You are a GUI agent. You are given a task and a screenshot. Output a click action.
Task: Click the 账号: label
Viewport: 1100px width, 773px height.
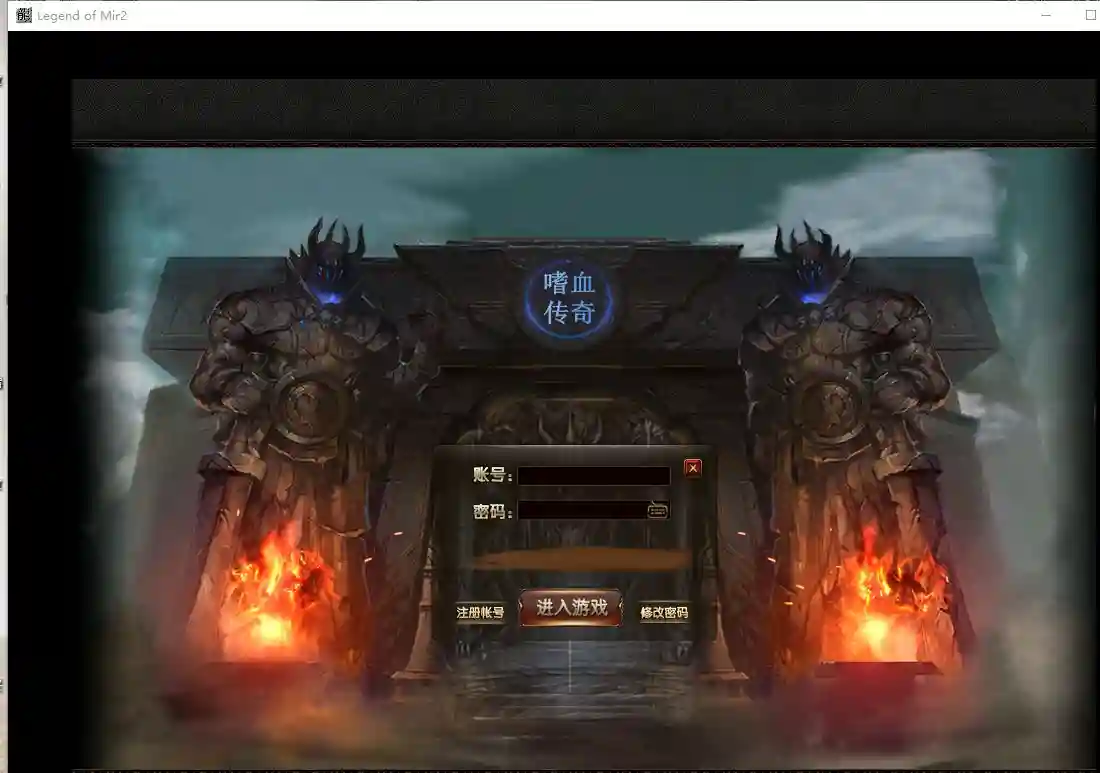pyautogui.click(x=492, y=475)
